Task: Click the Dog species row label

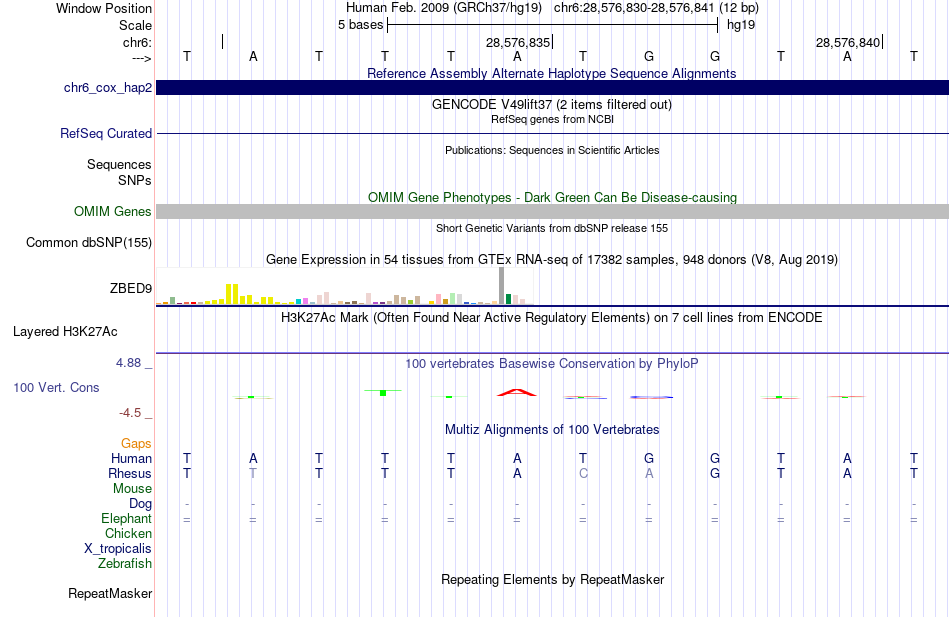Action: click(x=141, y=504)
